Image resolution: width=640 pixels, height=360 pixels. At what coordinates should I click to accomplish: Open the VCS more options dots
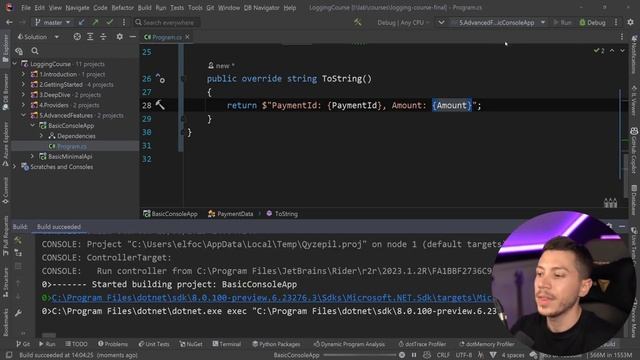click(124, 22)
